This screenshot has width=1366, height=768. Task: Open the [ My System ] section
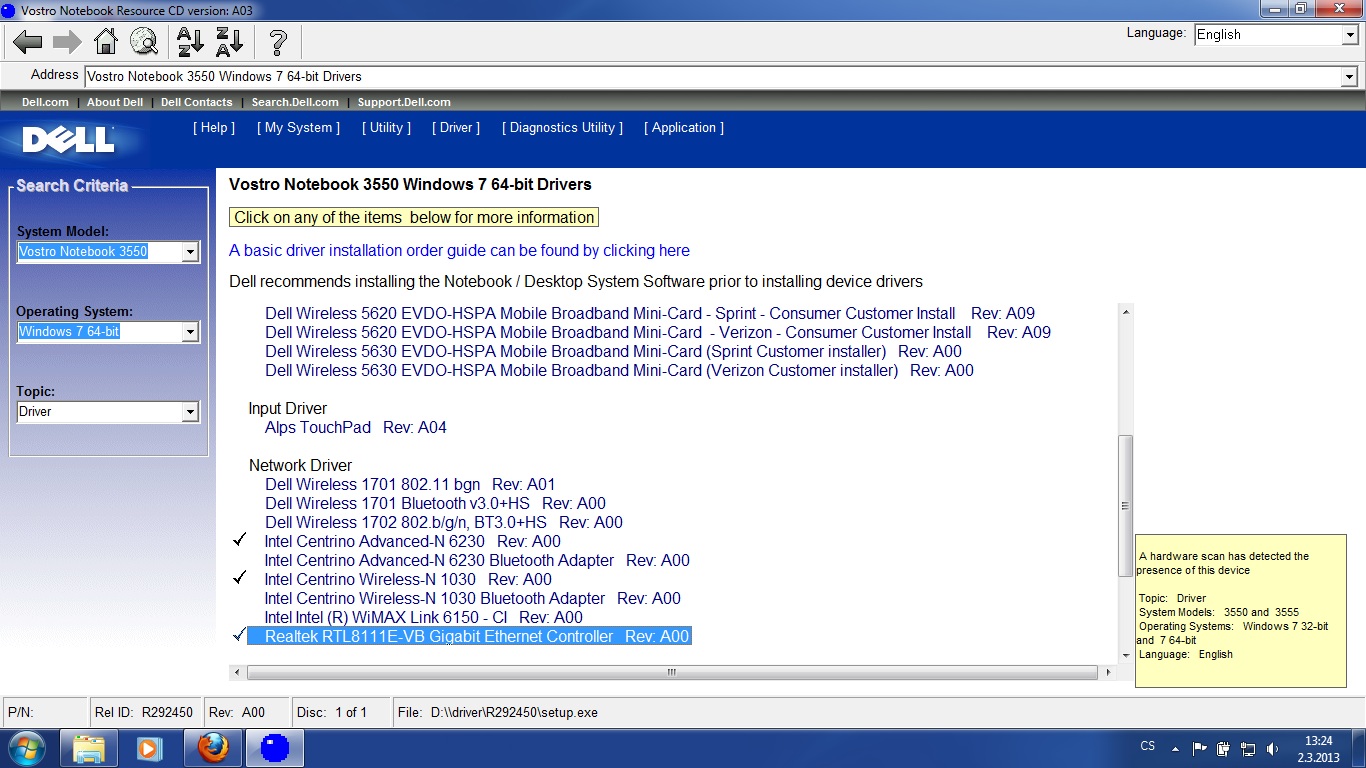tap(298, 128)
